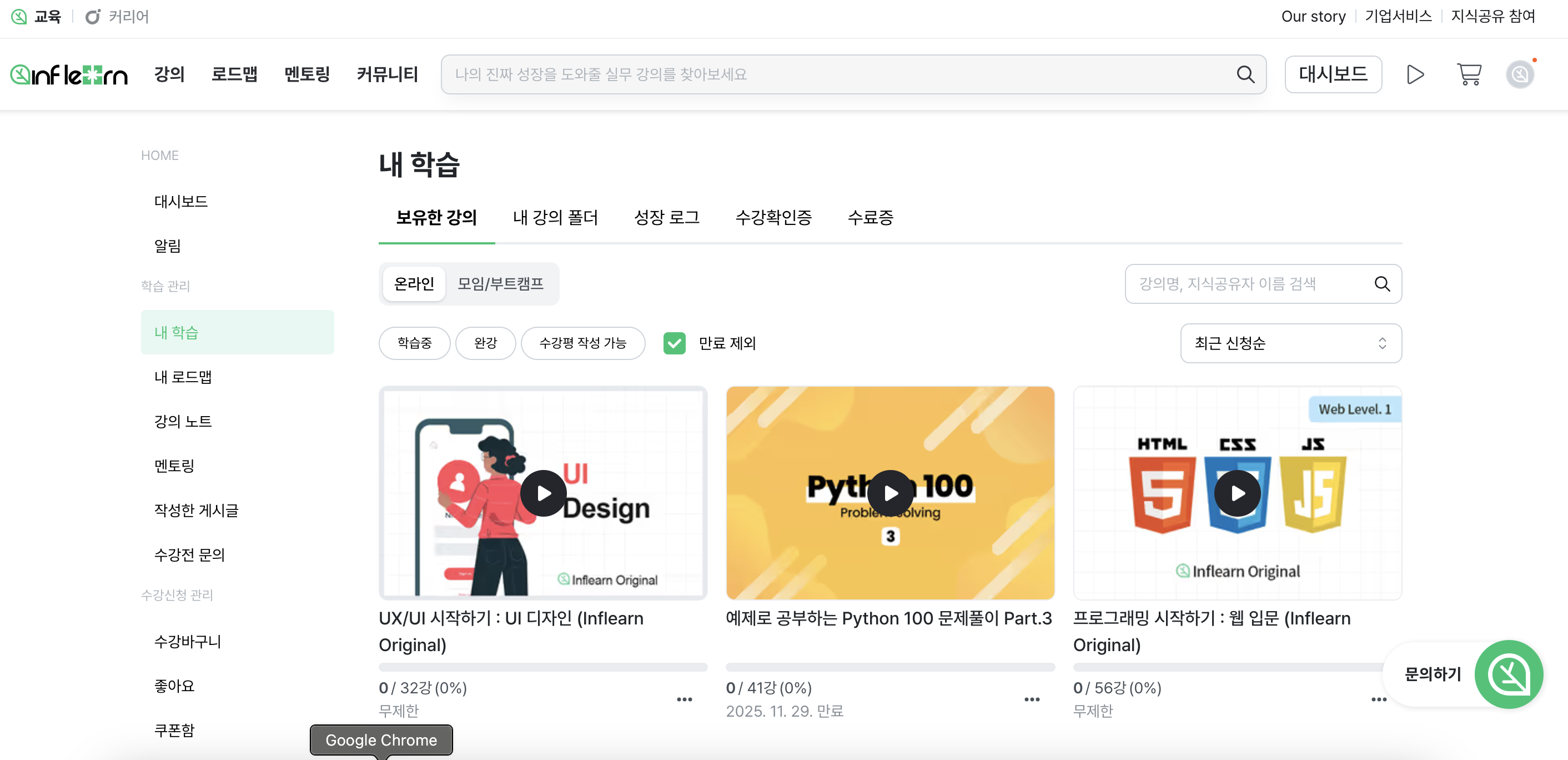This screenshot has height=760, width=1568.
Task: Play the Python 100 course video
Action: coord(890,493)
